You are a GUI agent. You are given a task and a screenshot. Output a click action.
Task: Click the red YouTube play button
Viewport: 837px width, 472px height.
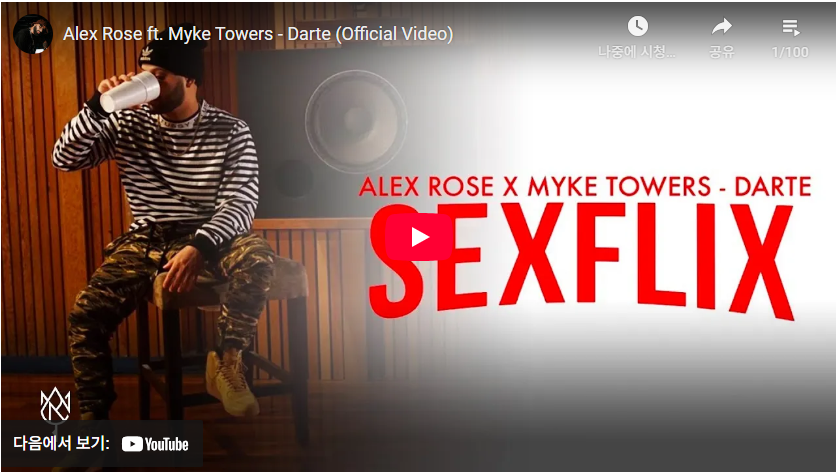pos(420,237)
